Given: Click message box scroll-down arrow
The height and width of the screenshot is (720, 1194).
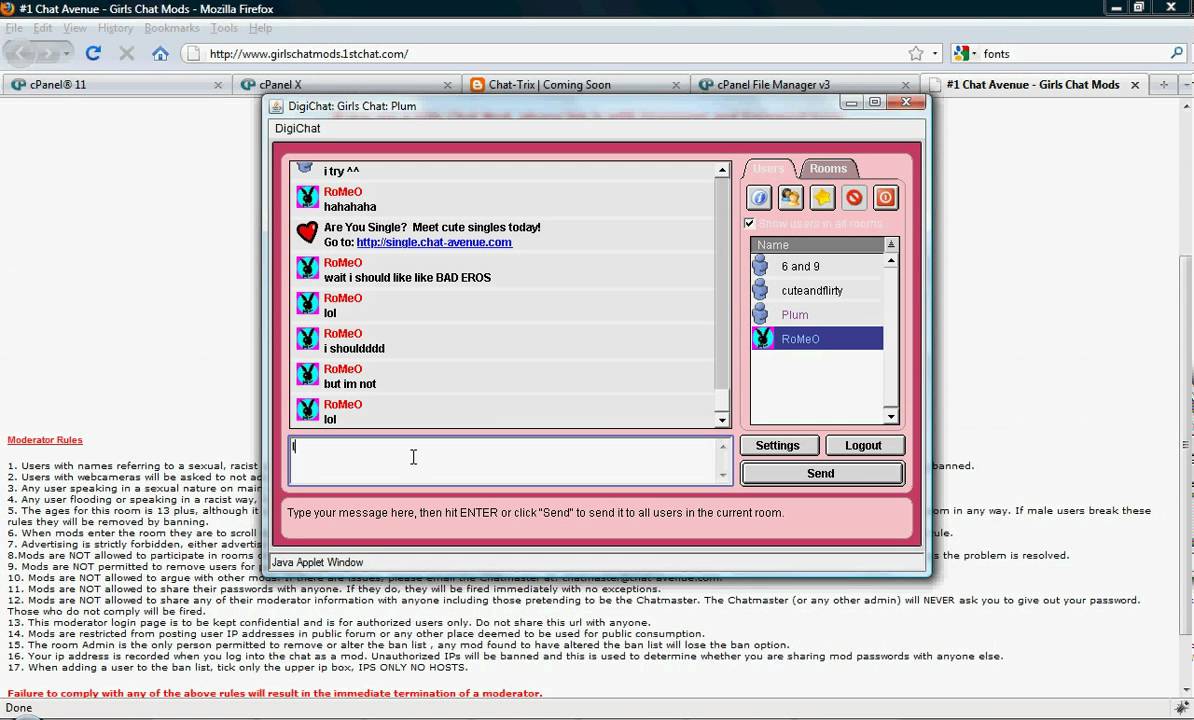Looking at the screenshot, I should [x=723, y=475].
